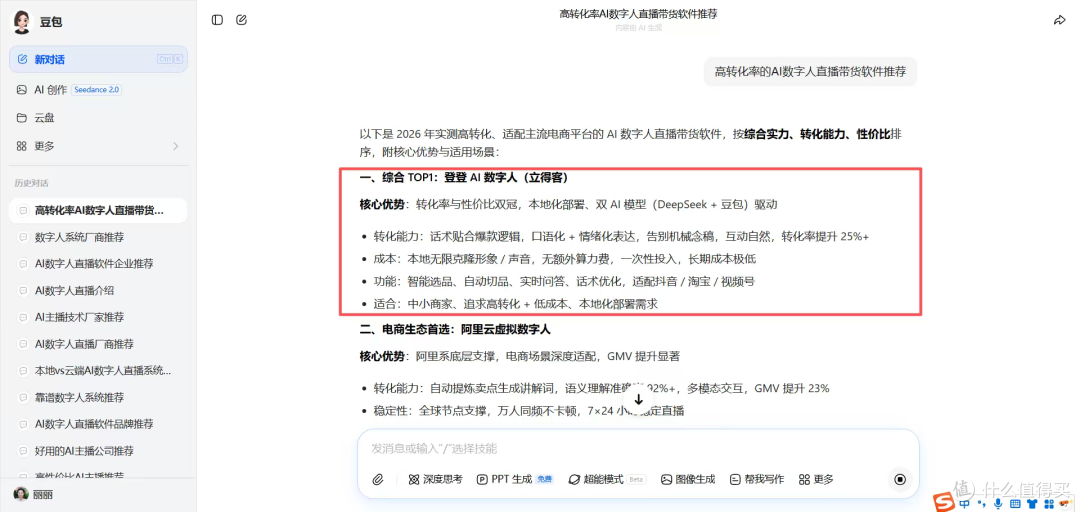Select PPT 生成 skill
1080x512 pixels.
coord(516,480)
